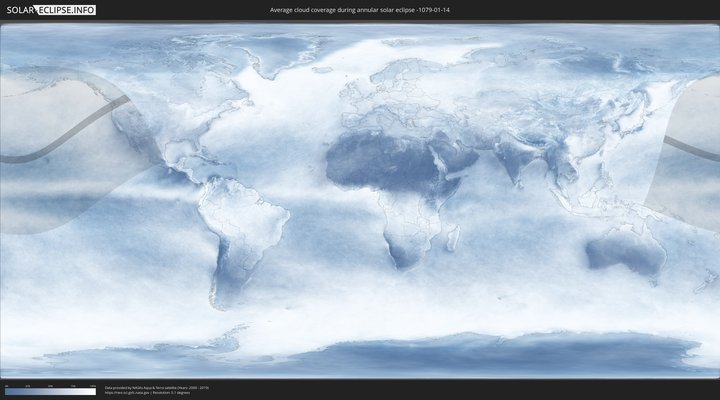Click the 100% end of the legend

(94, 391)
